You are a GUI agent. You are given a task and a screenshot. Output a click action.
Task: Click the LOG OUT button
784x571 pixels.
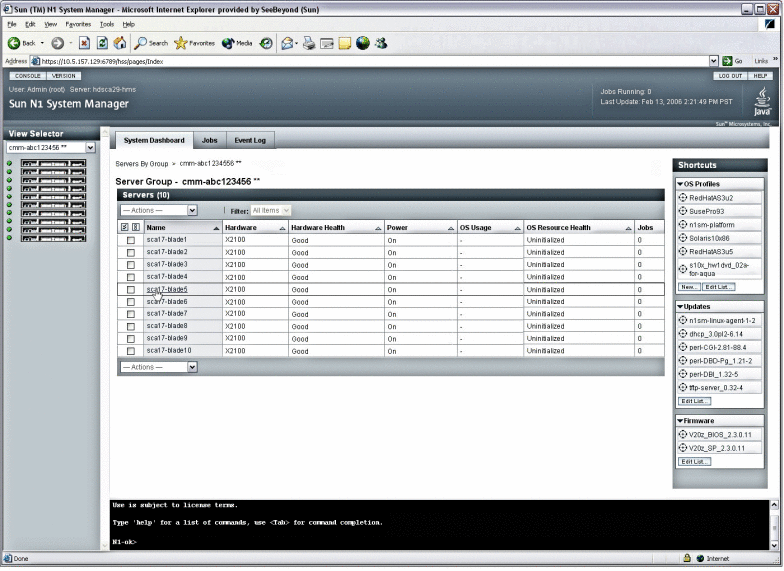(x=730, y=76)
